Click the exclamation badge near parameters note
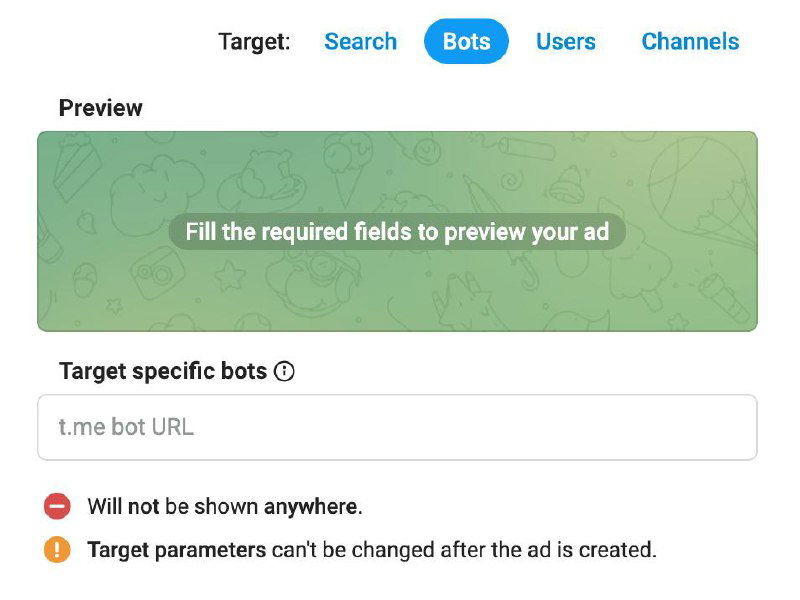This screenshot has height=600, width=800. [58, 549]
